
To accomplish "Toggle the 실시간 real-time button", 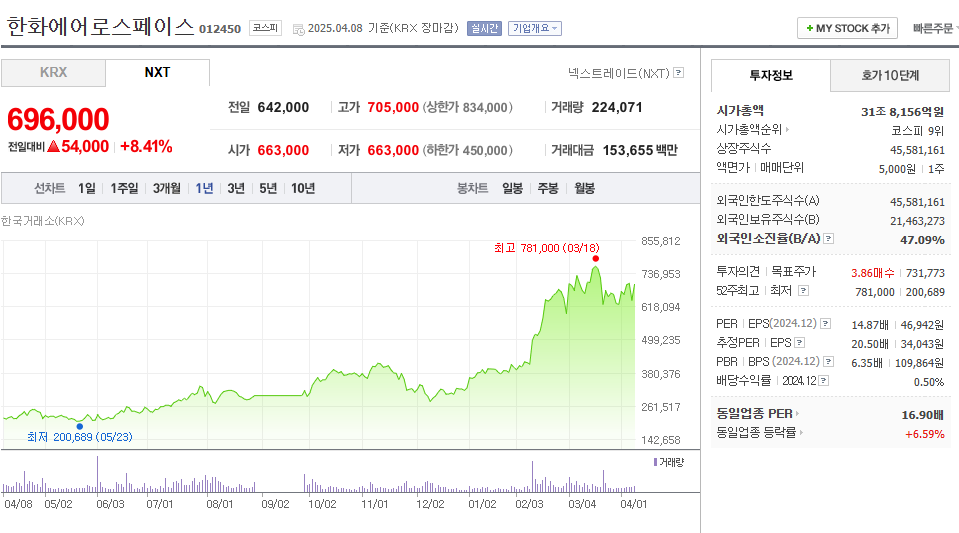I will [484, 28].
